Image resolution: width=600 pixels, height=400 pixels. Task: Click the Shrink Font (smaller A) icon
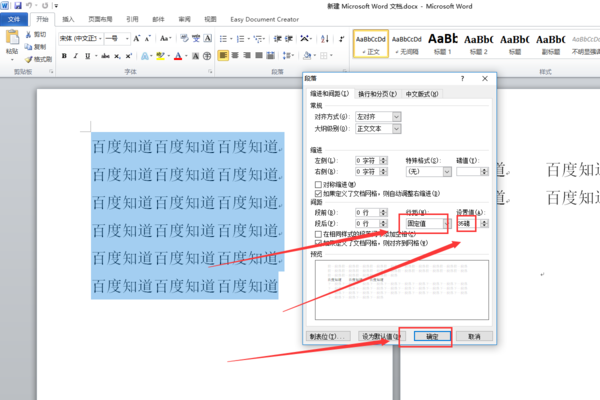148,38
